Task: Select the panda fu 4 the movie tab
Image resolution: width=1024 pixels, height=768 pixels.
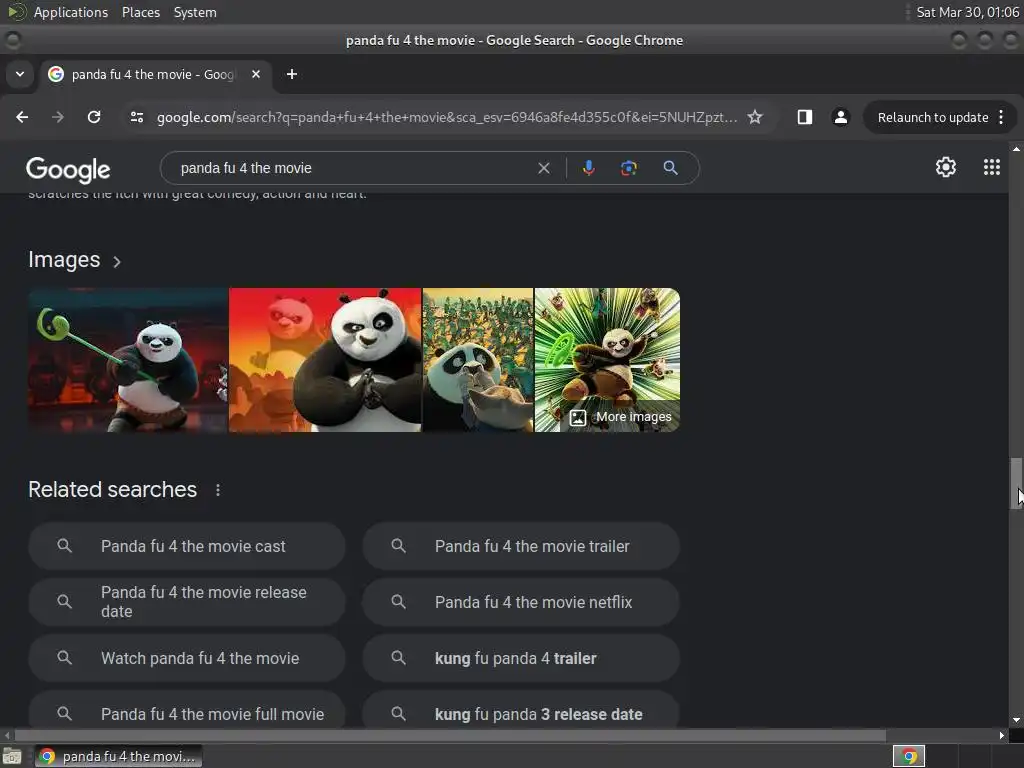Action: pos(153,74)
